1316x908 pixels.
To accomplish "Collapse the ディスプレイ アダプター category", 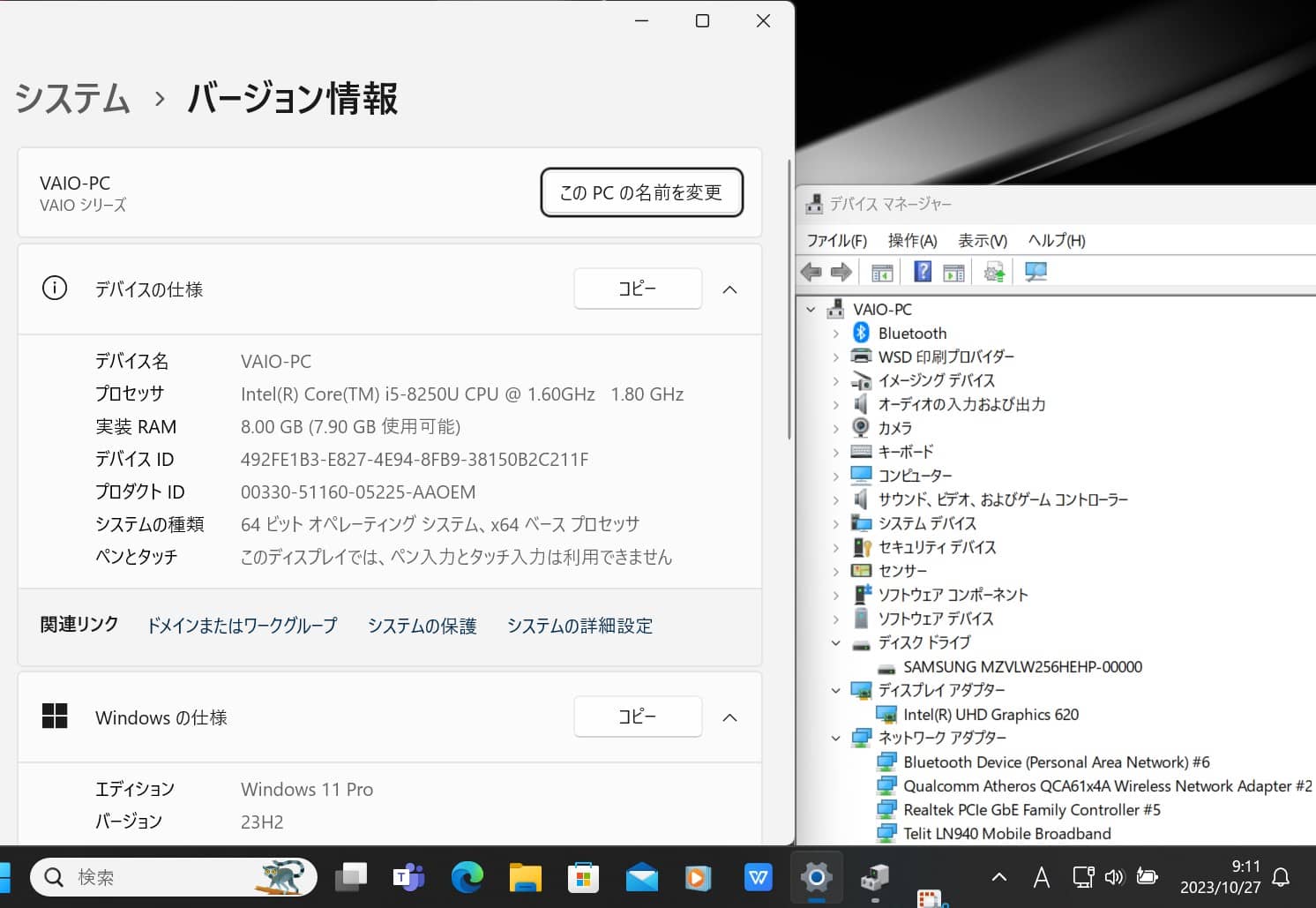I will coord(835,690).
